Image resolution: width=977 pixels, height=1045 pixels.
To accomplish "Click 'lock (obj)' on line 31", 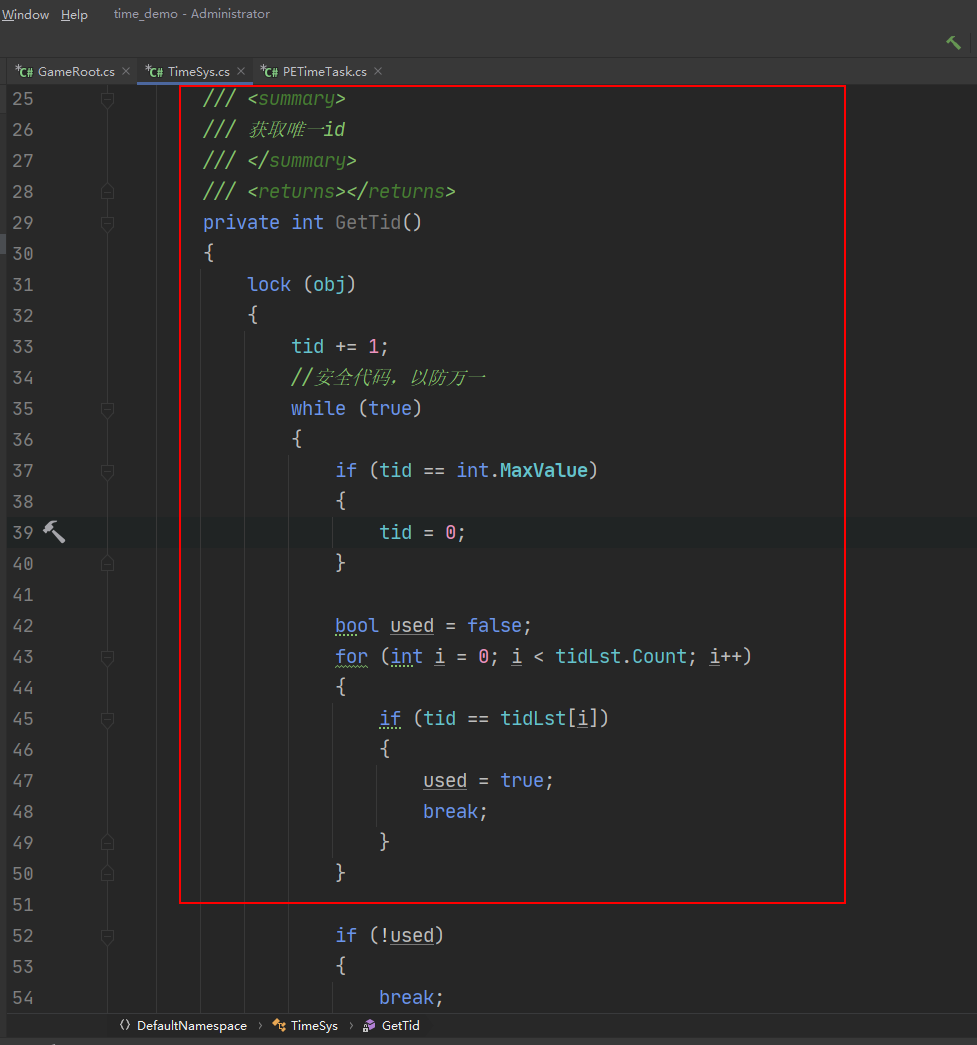I will [301, 285].
